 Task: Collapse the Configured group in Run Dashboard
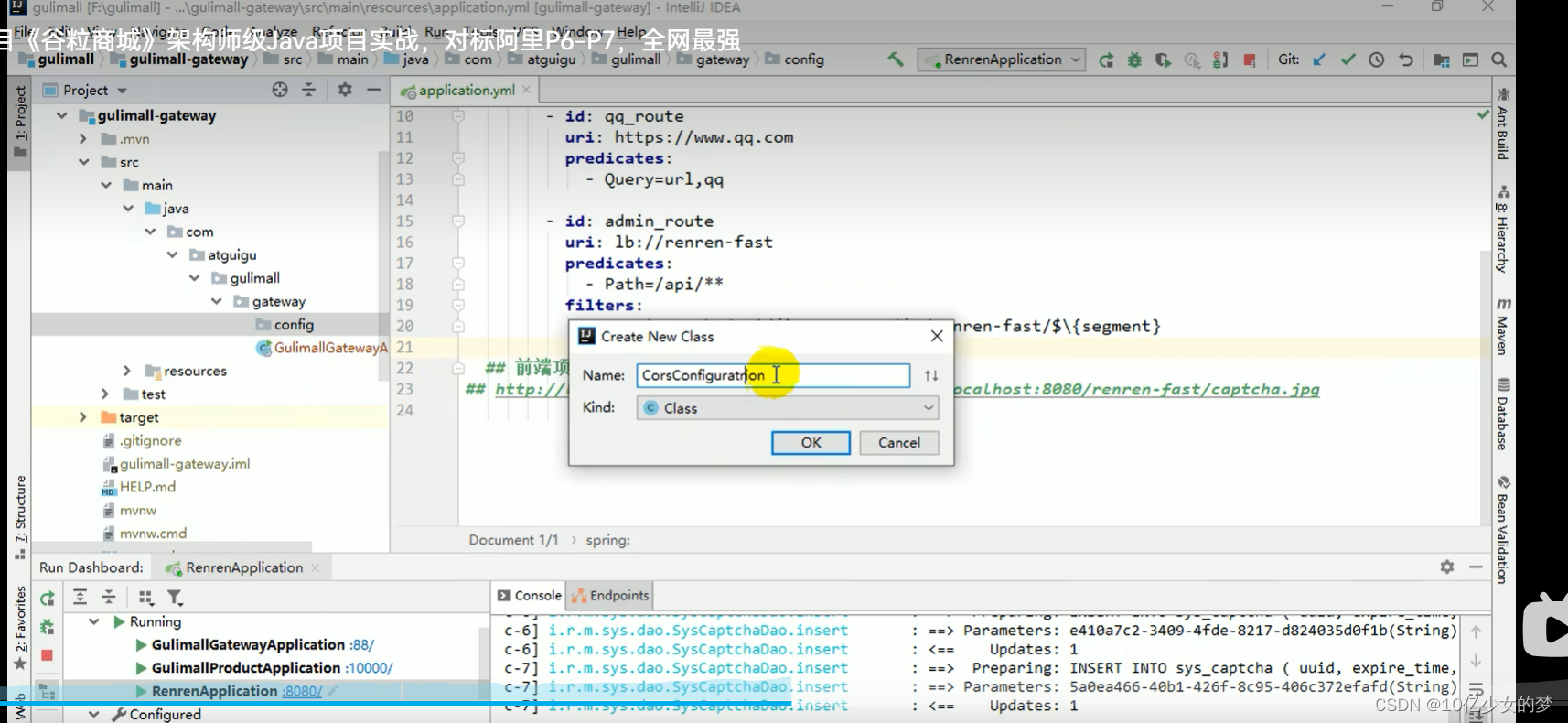pos(93,714)
